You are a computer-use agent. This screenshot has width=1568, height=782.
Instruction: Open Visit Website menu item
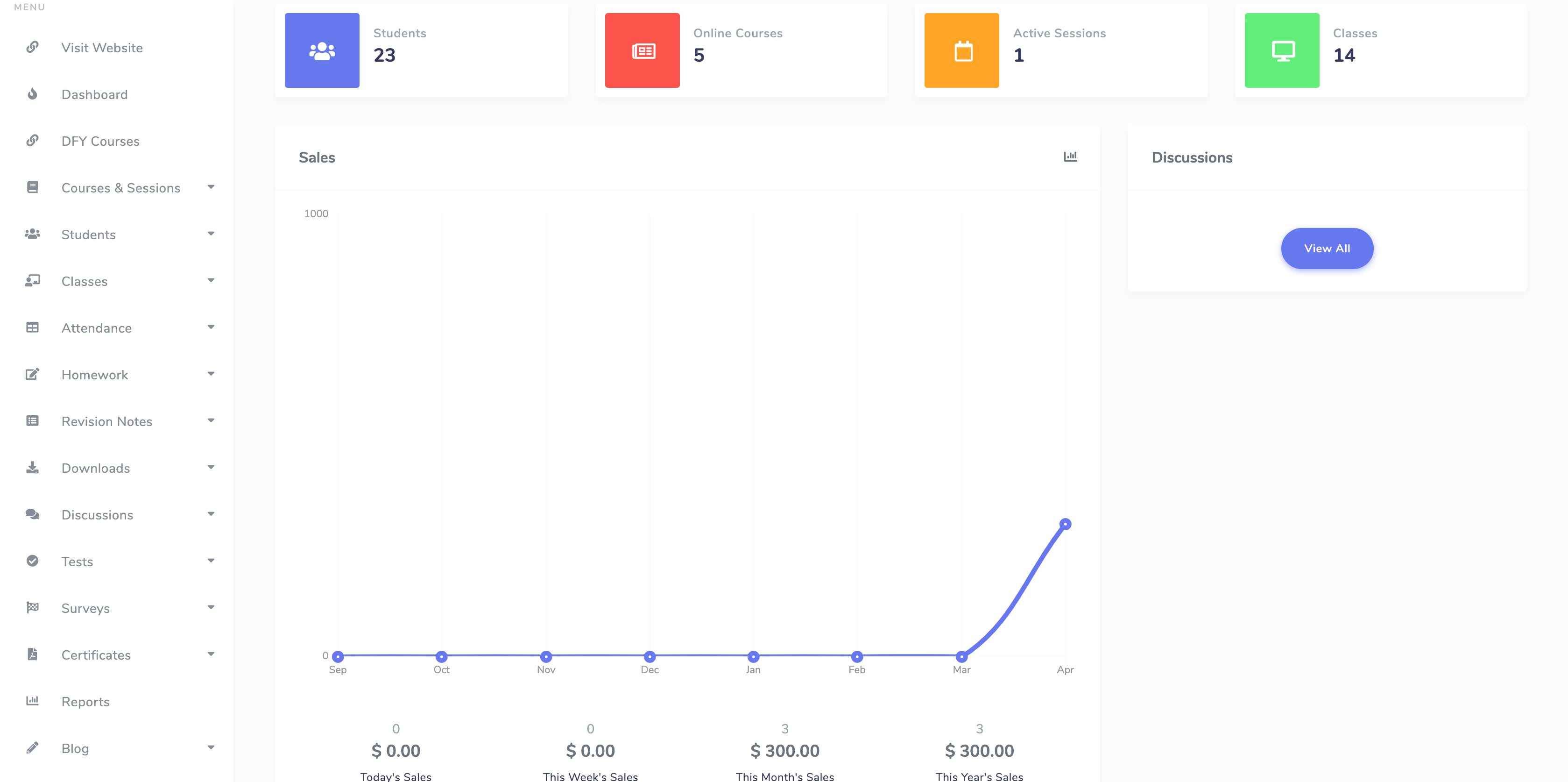[x=102, y=48]
